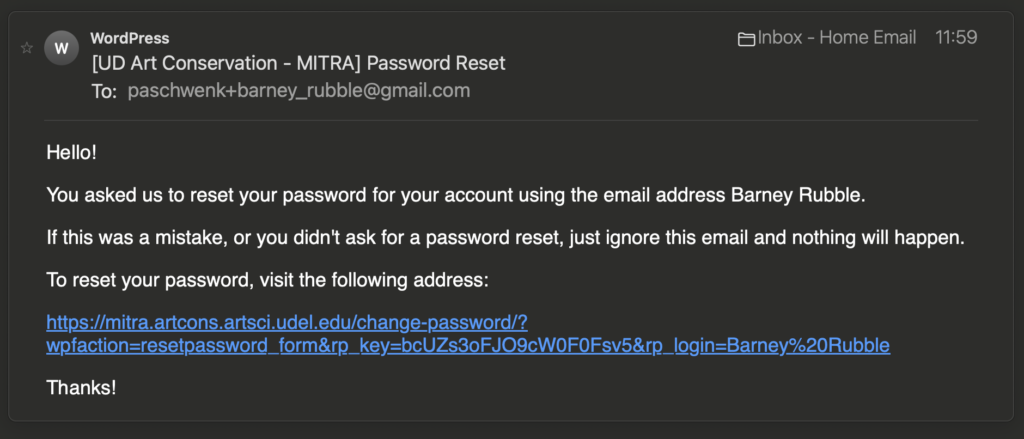The height and width of the screenshot is (439, 1024).
Task: Click the "To reset your password" line
Action: coord(267,281)
